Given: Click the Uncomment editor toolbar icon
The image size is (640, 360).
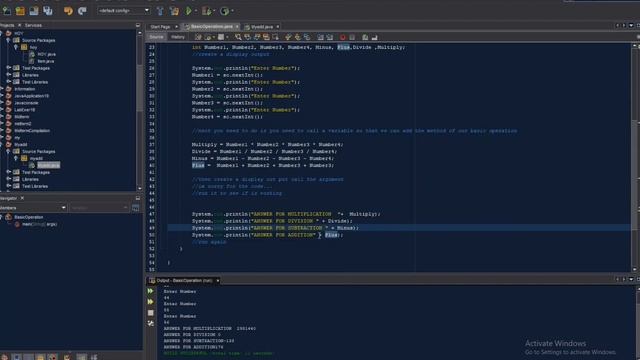Looking at the screenshot, I should coord(374,37).
